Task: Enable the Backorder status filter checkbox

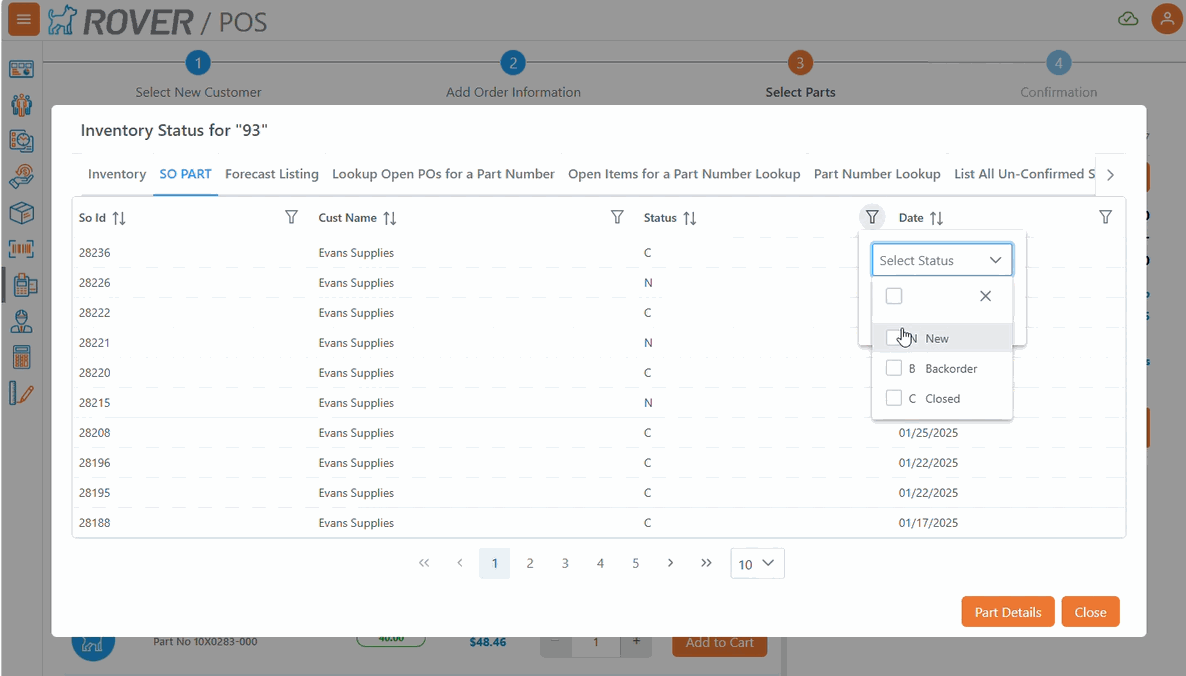Action: (x=895, y=367)
